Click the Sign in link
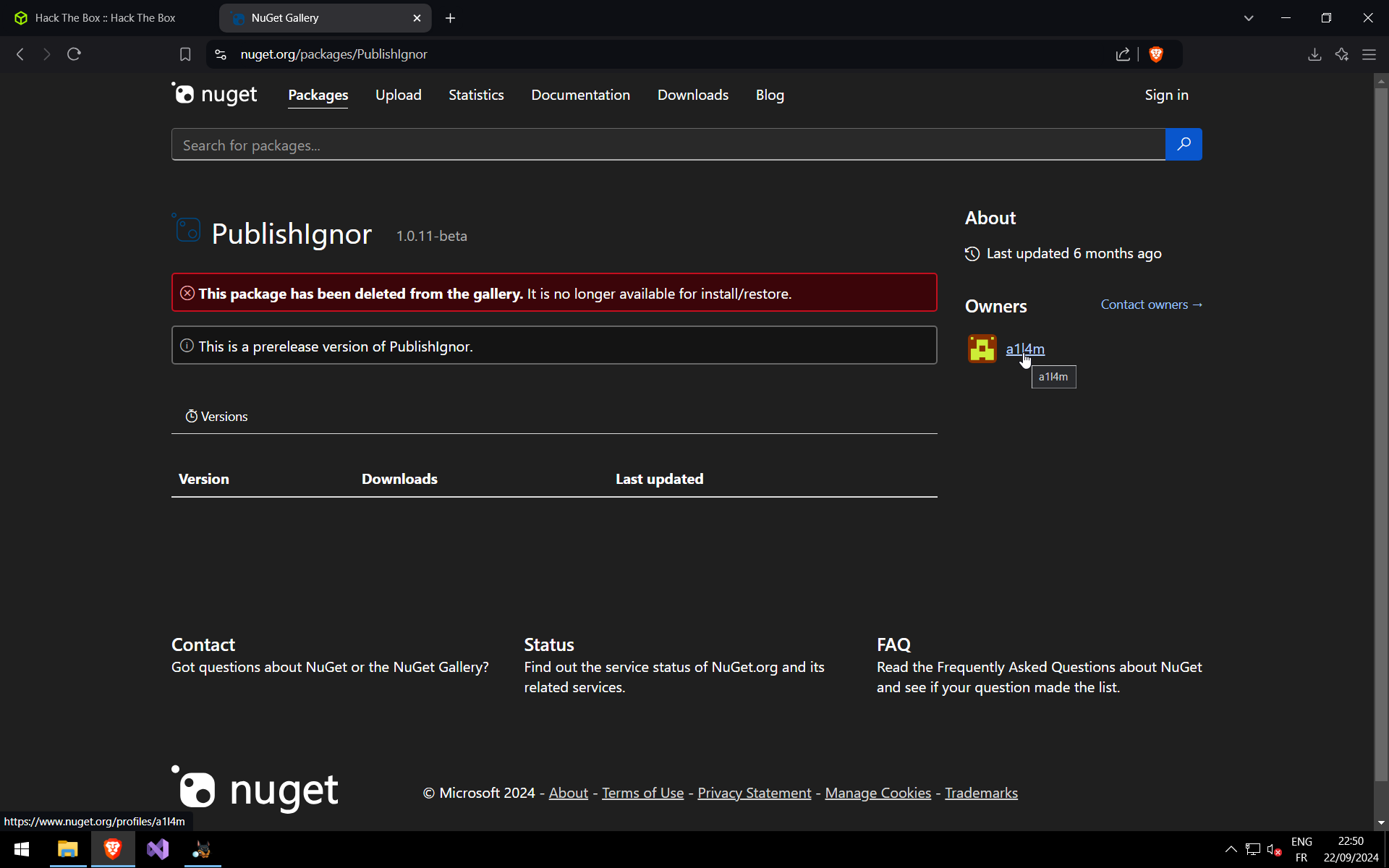 click(1166, 95)
